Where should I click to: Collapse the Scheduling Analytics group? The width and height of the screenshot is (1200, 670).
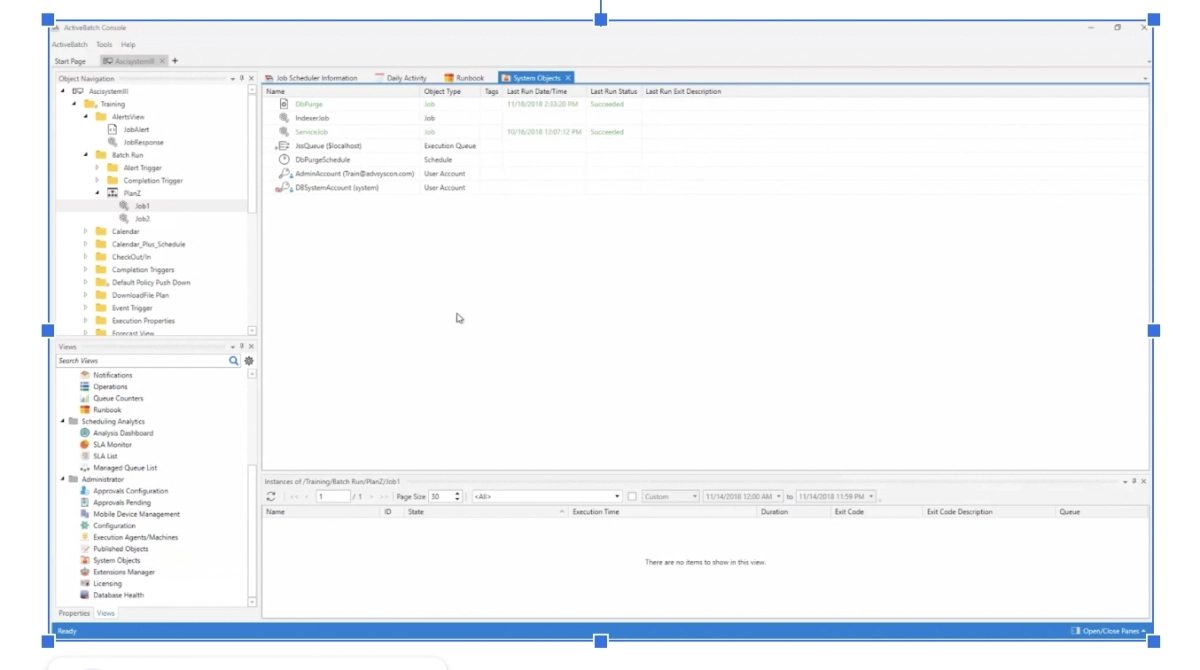click(62, 422)
